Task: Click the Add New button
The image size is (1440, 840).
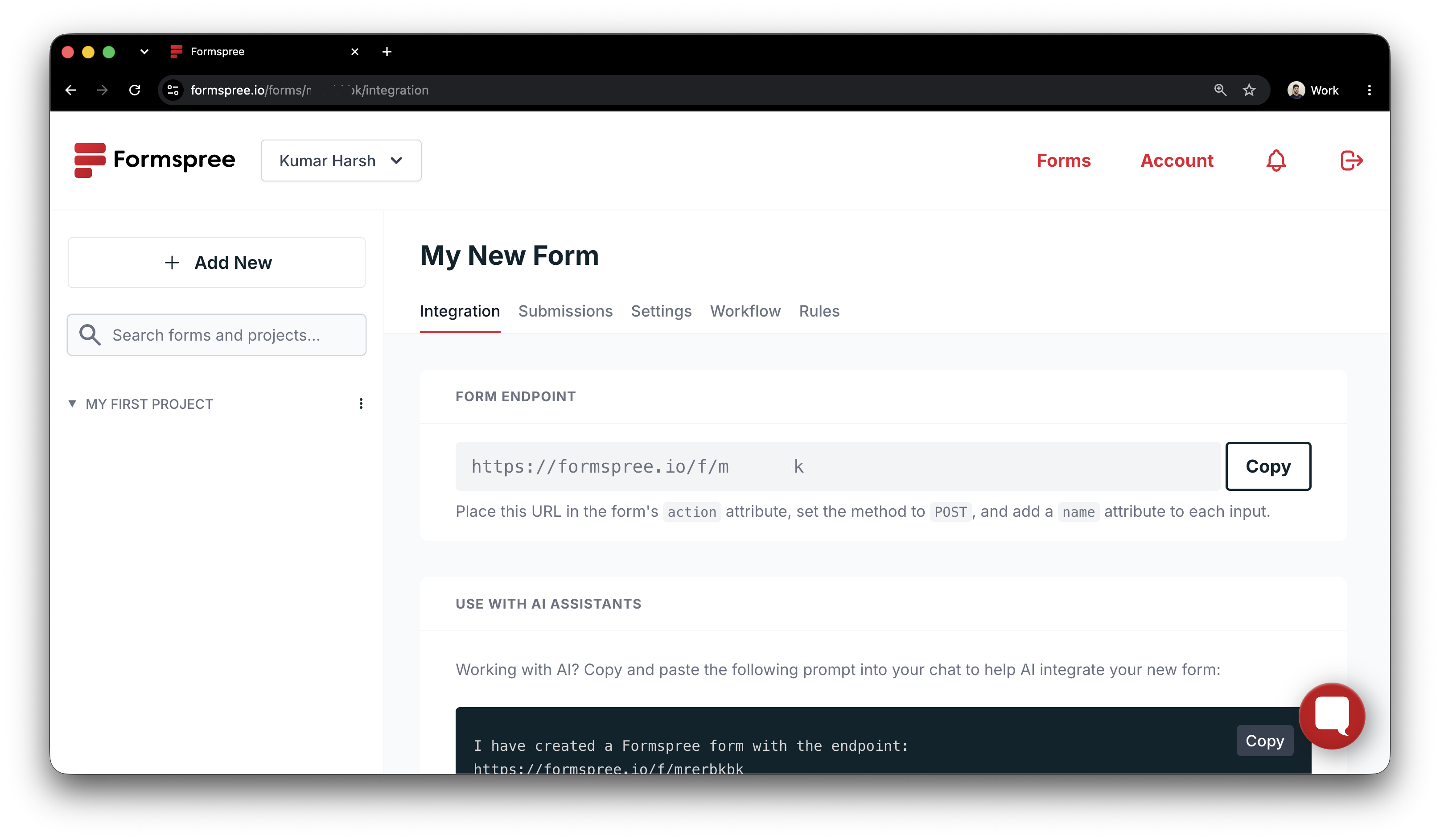Action: pos(217,262)
